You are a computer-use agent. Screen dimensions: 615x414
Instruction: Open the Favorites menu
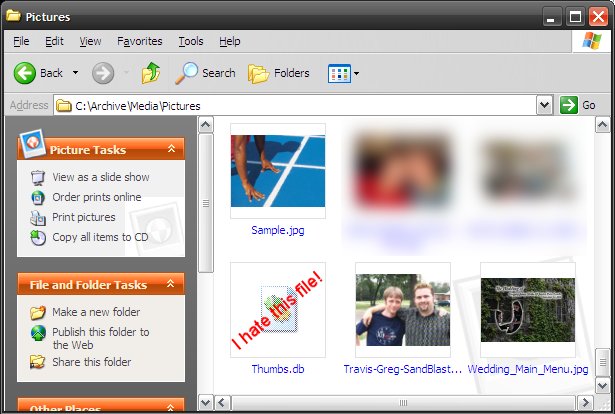[x=139, y=41]
